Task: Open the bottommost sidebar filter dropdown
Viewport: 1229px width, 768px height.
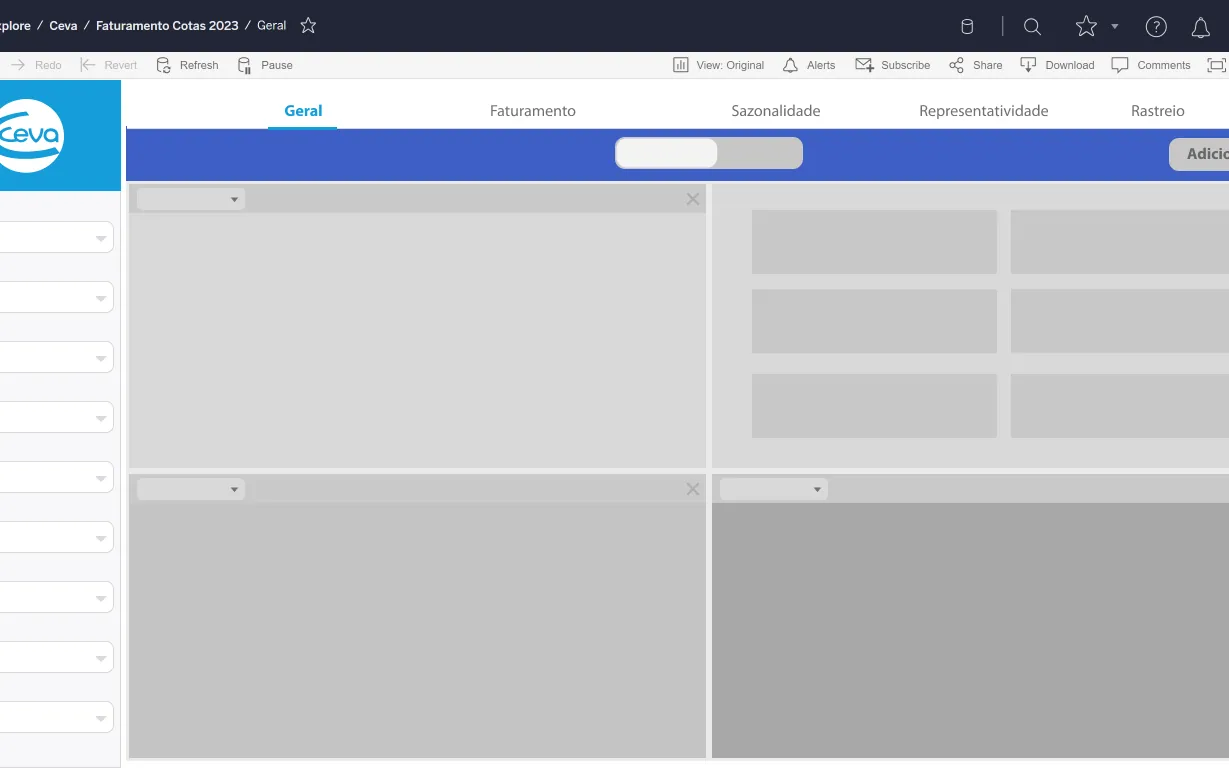Action: pos(56,717)
